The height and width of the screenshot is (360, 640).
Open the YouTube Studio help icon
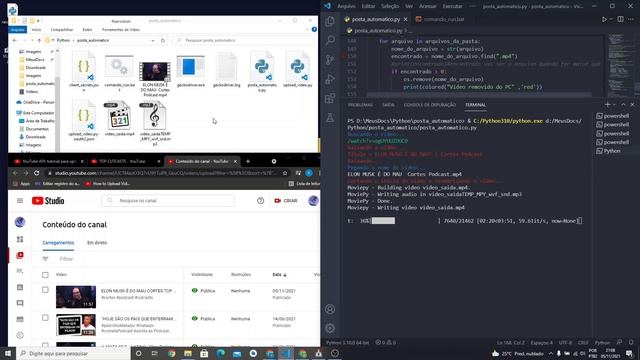pos(260,200)
